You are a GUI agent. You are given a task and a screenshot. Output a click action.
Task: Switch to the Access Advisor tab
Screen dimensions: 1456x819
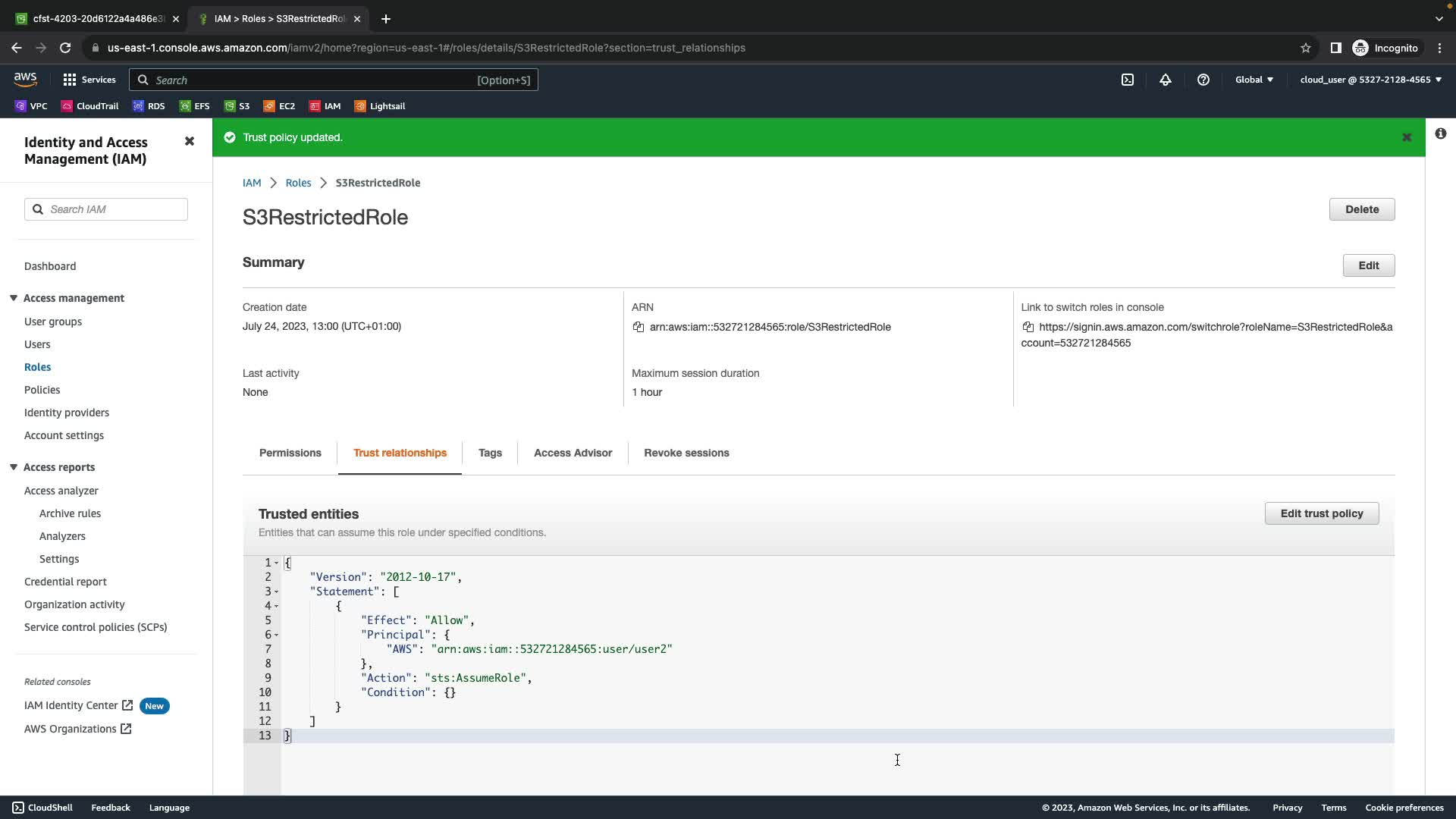coord(573,453)
